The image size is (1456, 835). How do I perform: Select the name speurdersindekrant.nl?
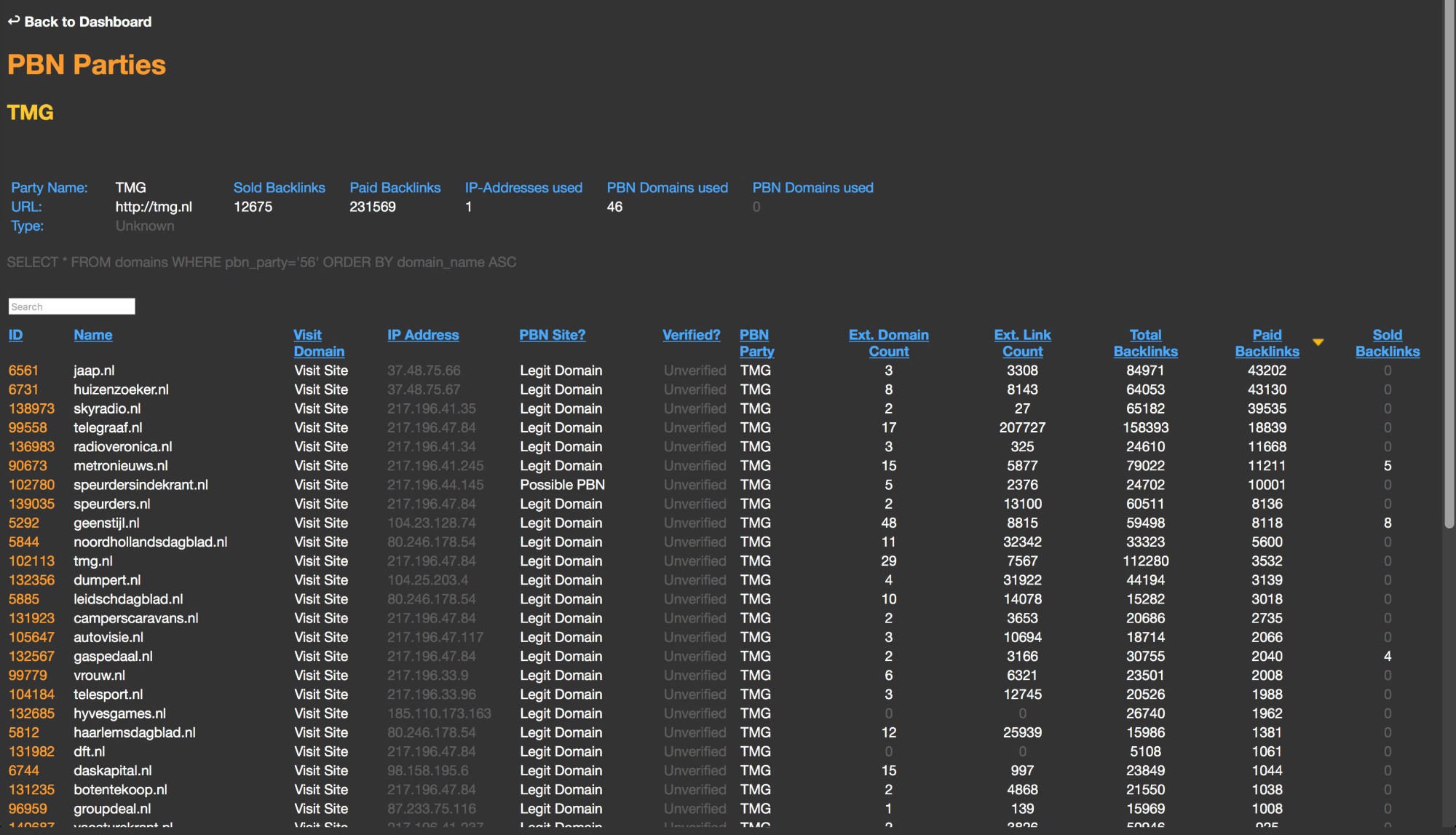click(141, 485)
